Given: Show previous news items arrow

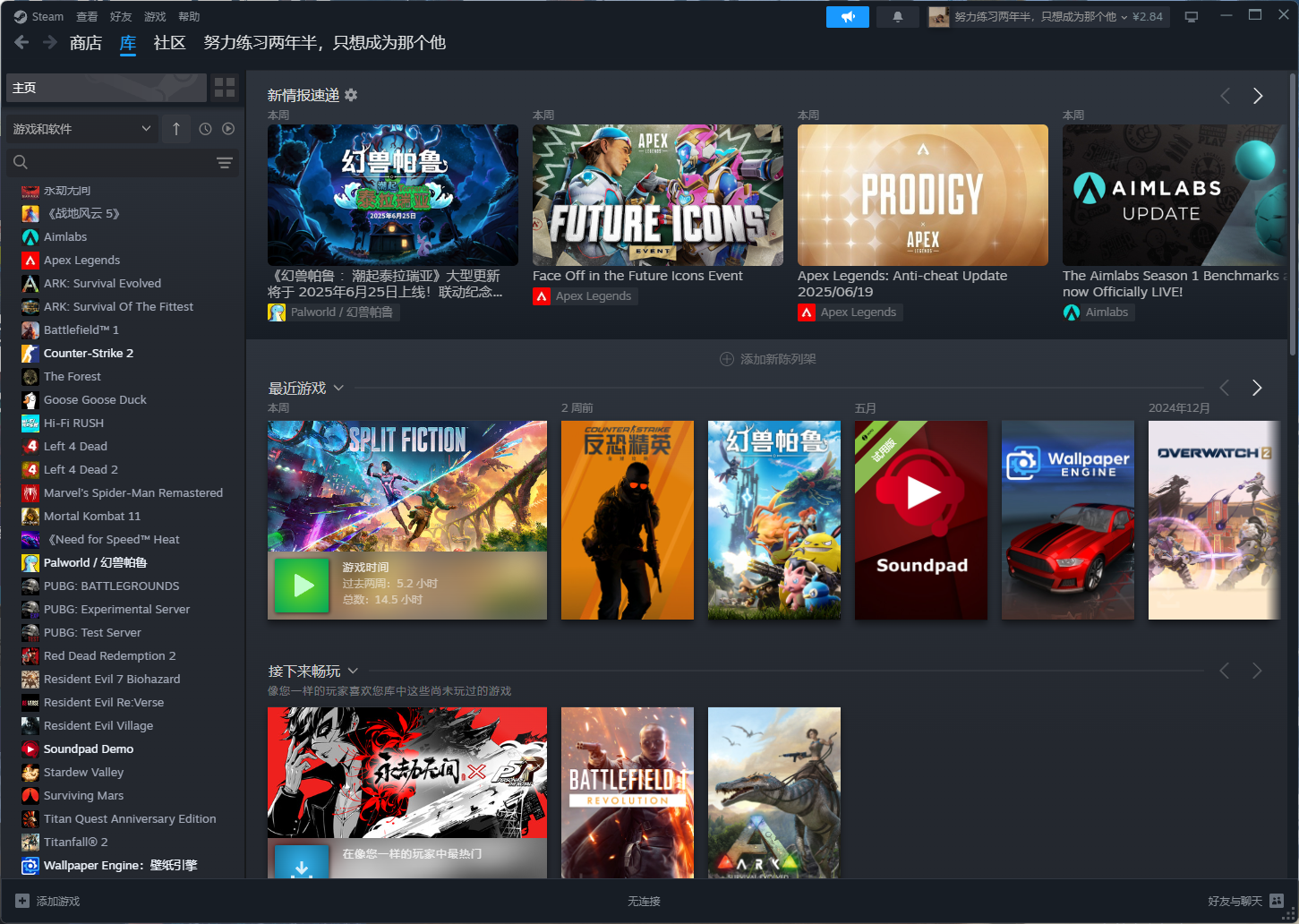Looking at the screenshot, I should [x=1225, y=96].
